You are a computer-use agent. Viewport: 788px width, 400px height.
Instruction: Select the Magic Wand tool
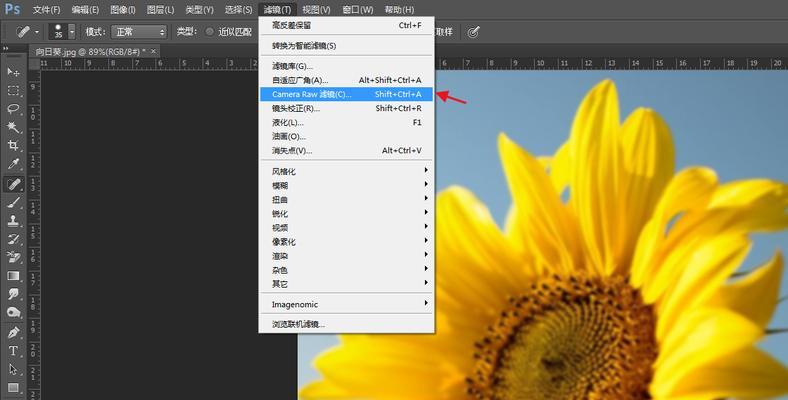(13, 127)
